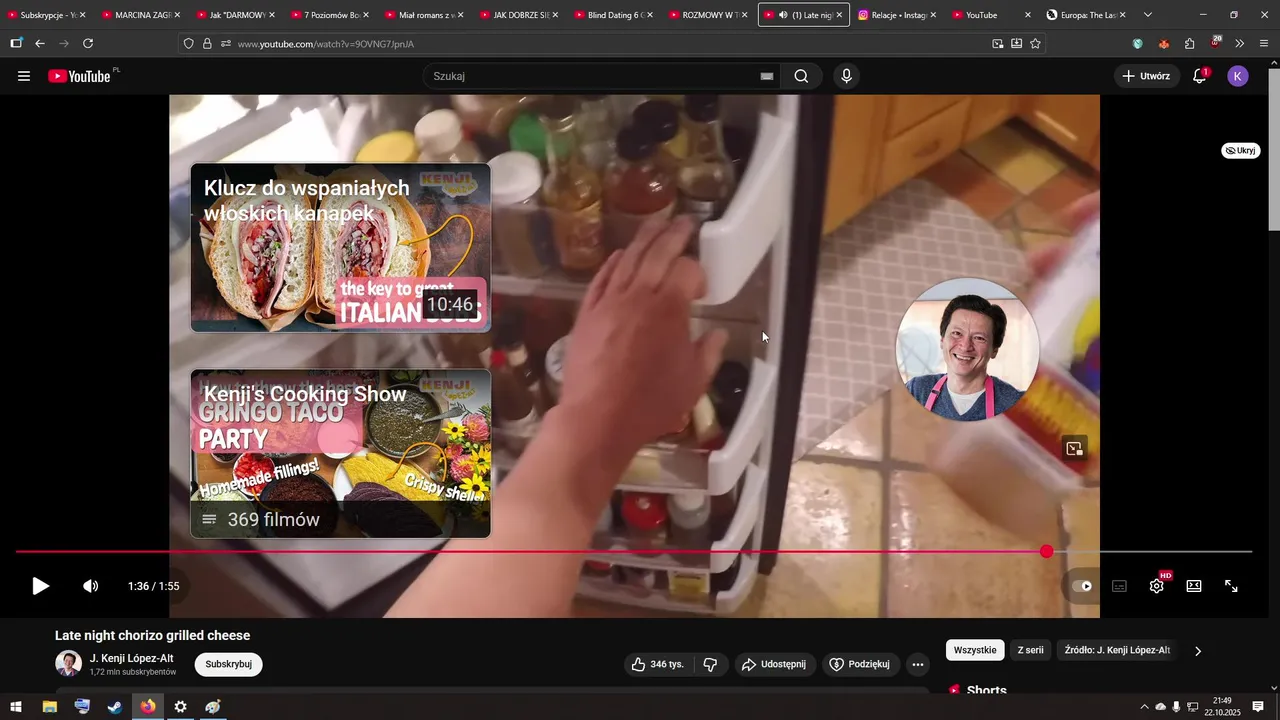Start voice search with microphone icon
Viewport: 1280px width, 720px height.
847,76
